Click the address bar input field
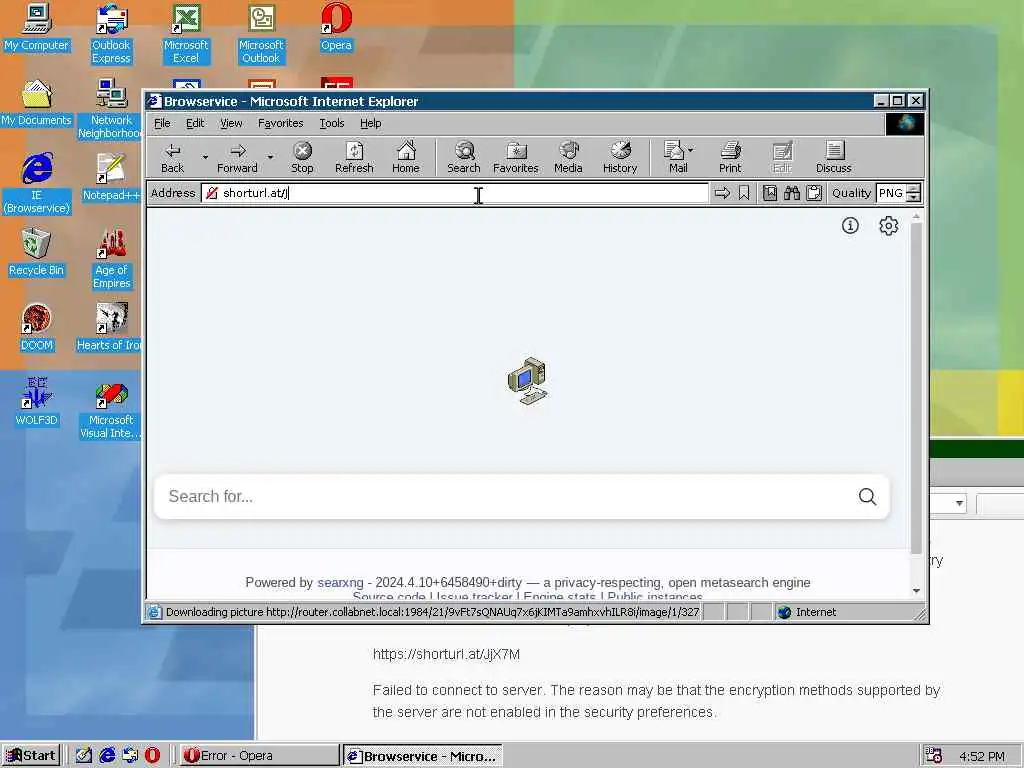 (x=455, y=193)
